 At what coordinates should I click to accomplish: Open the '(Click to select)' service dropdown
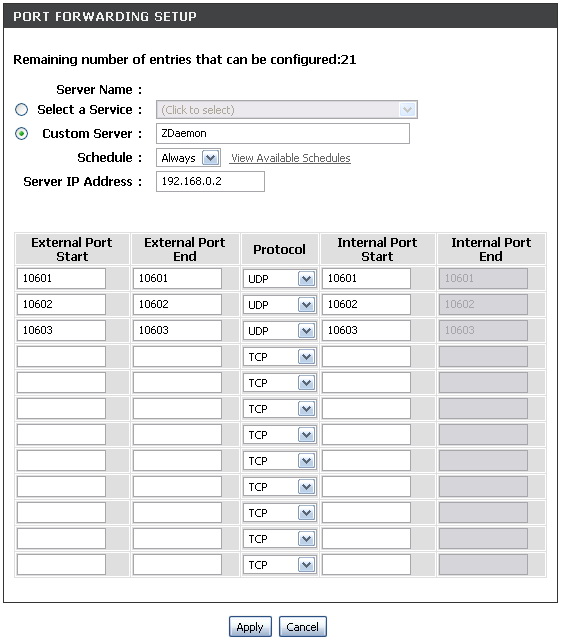click(x=287, y=110)
